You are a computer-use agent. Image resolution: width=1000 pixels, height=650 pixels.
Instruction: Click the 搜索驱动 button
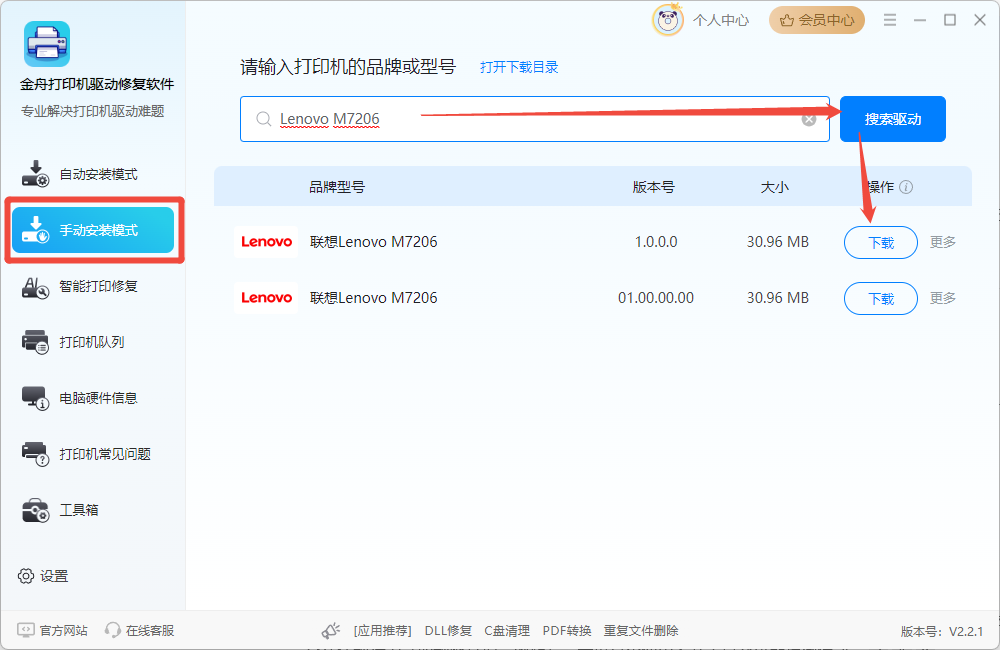tap(892, 119)
